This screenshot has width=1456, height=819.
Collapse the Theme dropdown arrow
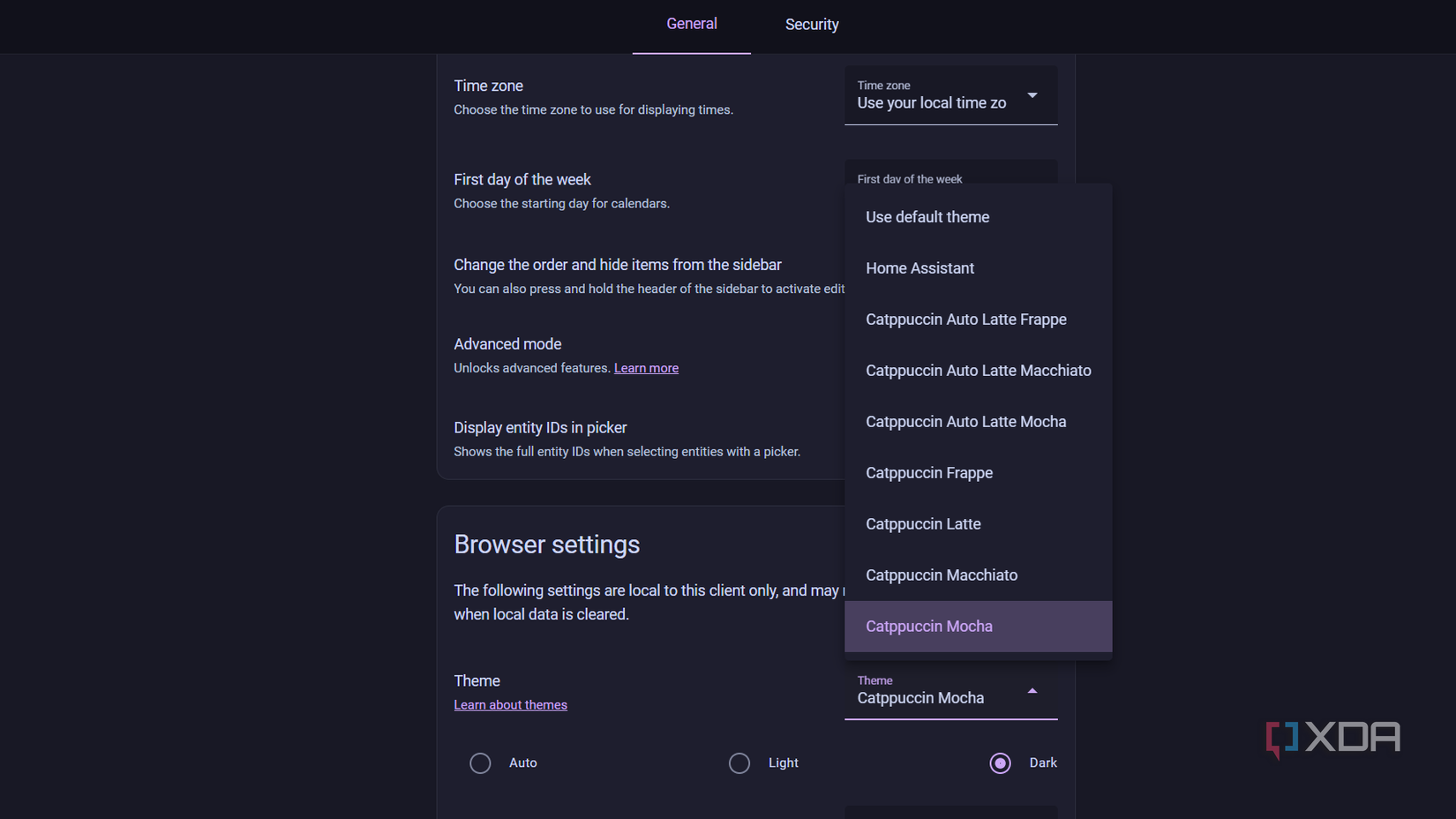[x=1032, y=690]
